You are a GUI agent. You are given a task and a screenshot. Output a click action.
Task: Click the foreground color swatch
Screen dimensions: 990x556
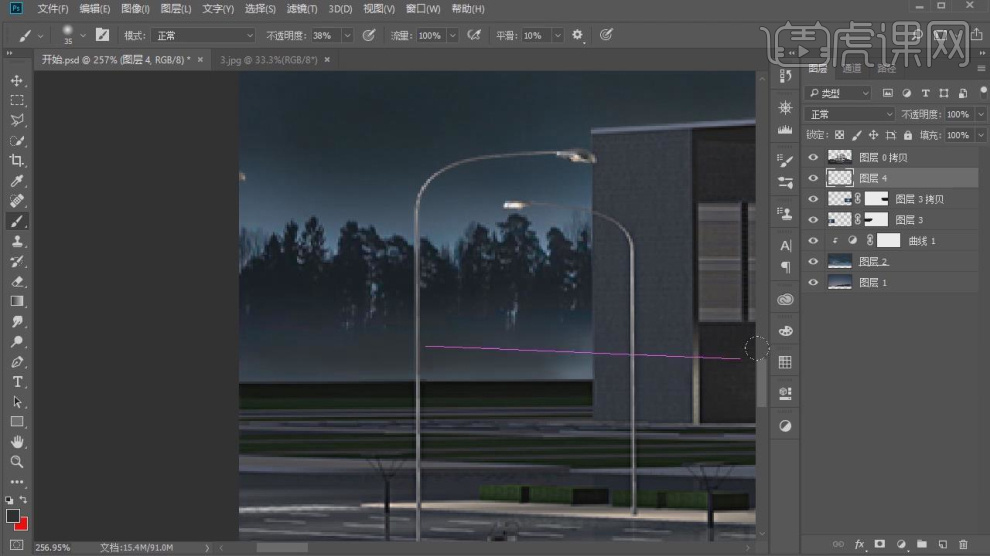pos(13,516)
